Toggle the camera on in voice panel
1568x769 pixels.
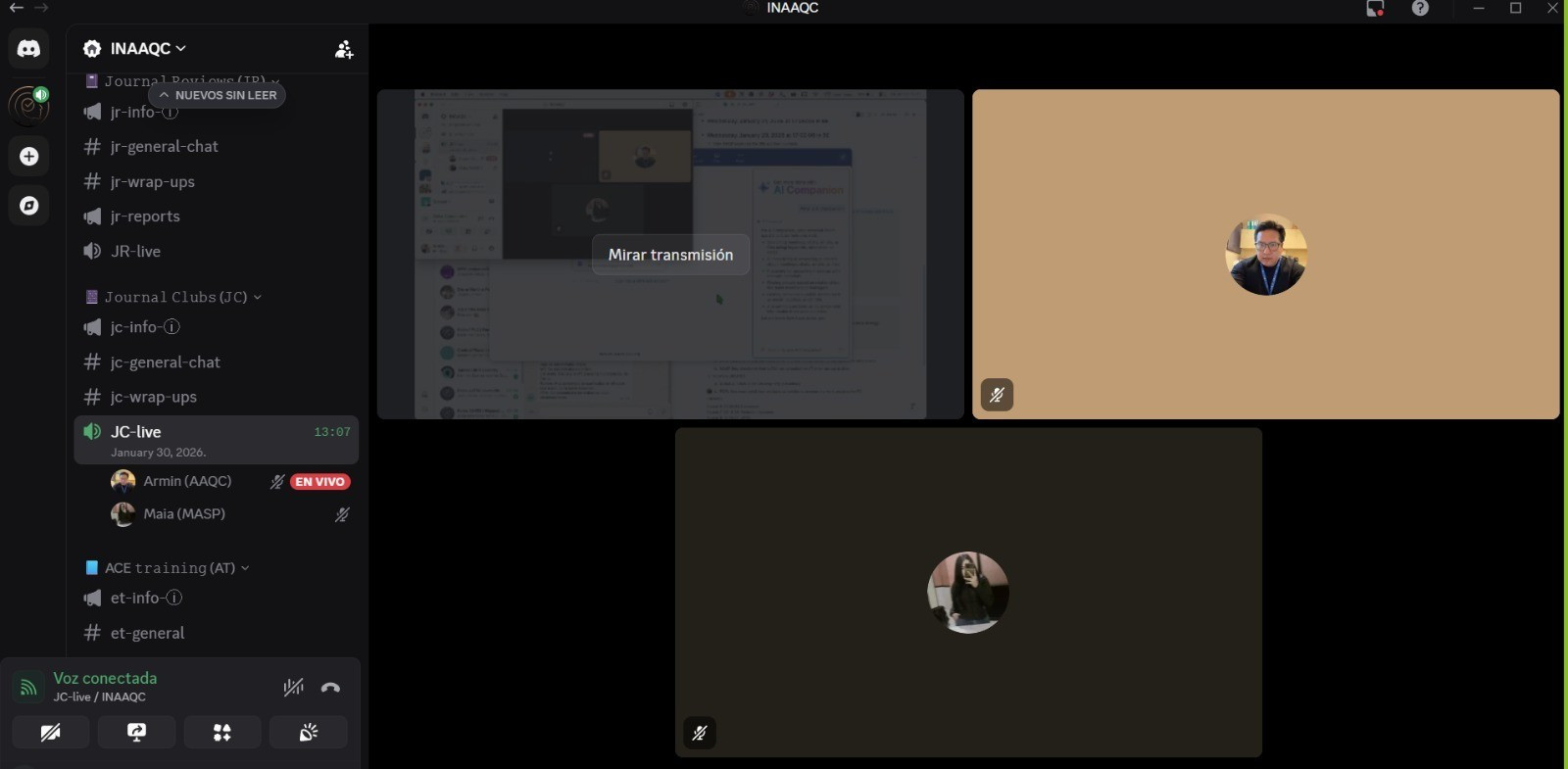point(51,733)
